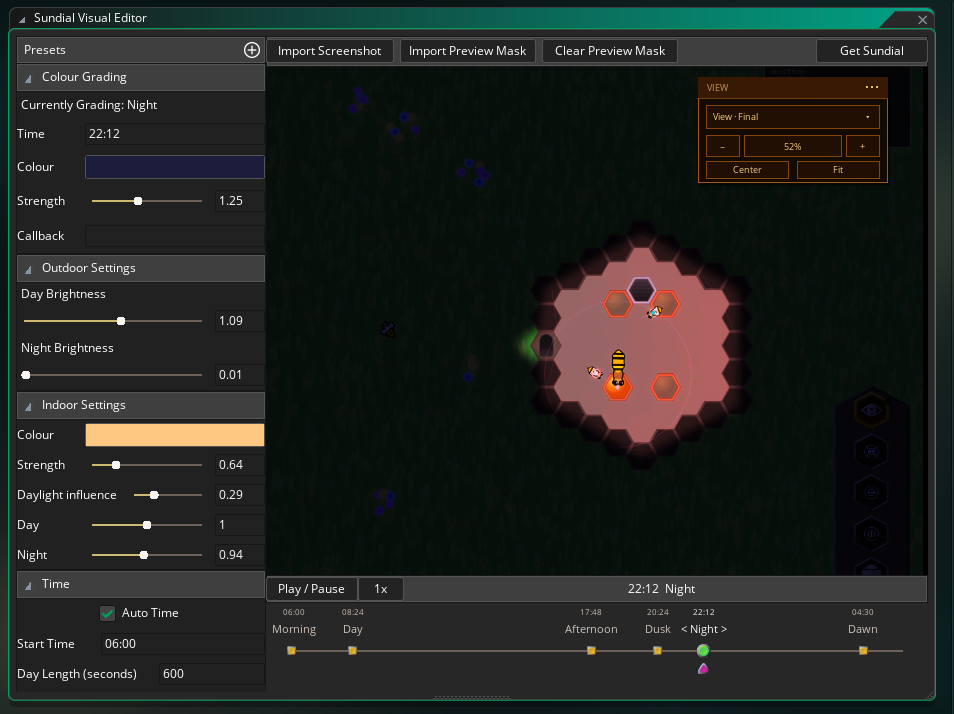Click the Get Sundial button
Image resolution: width=954 pixels, height=714 pixels.
[x=871, y=51]
